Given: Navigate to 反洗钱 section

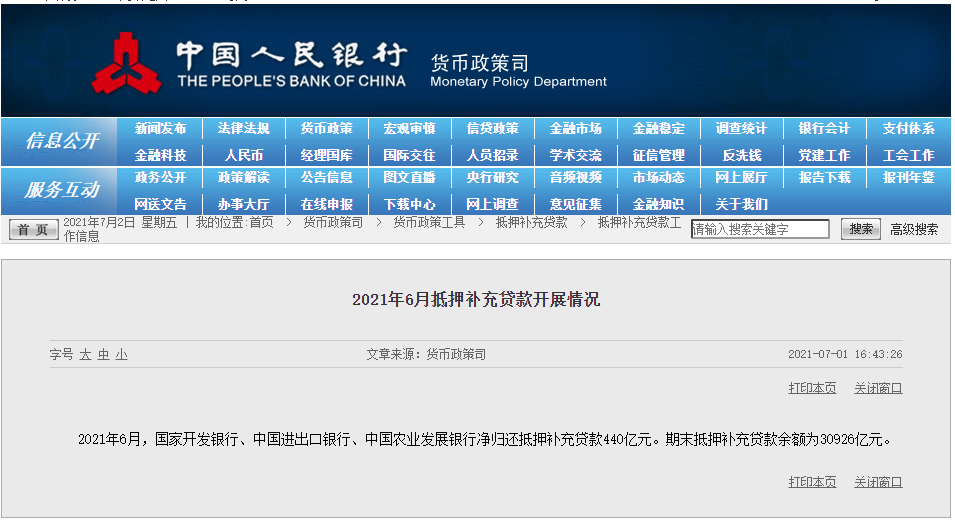Looking at the screenshot, I should [741, 155].
